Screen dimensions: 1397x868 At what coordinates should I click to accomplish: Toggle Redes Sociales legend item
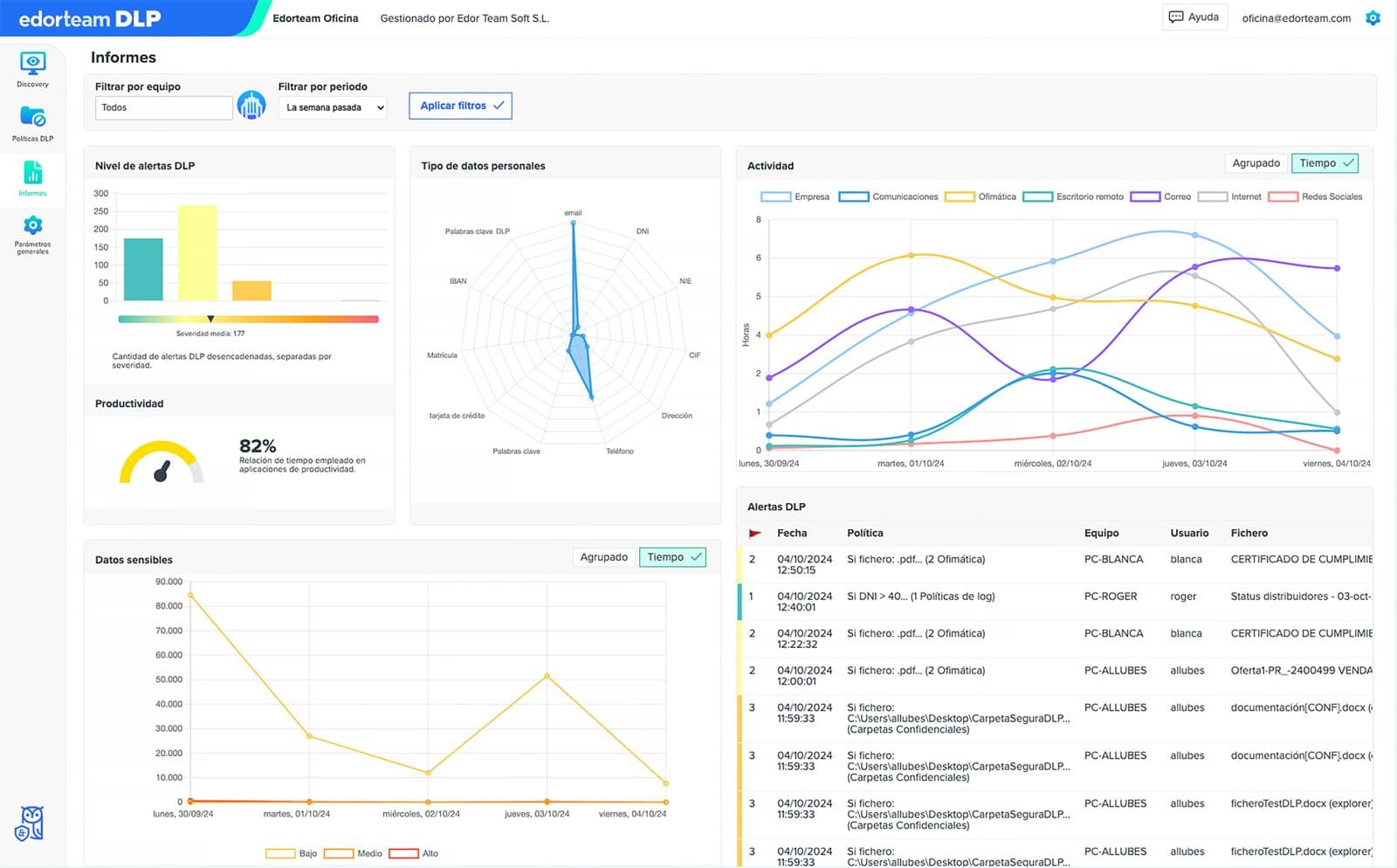1315,196
